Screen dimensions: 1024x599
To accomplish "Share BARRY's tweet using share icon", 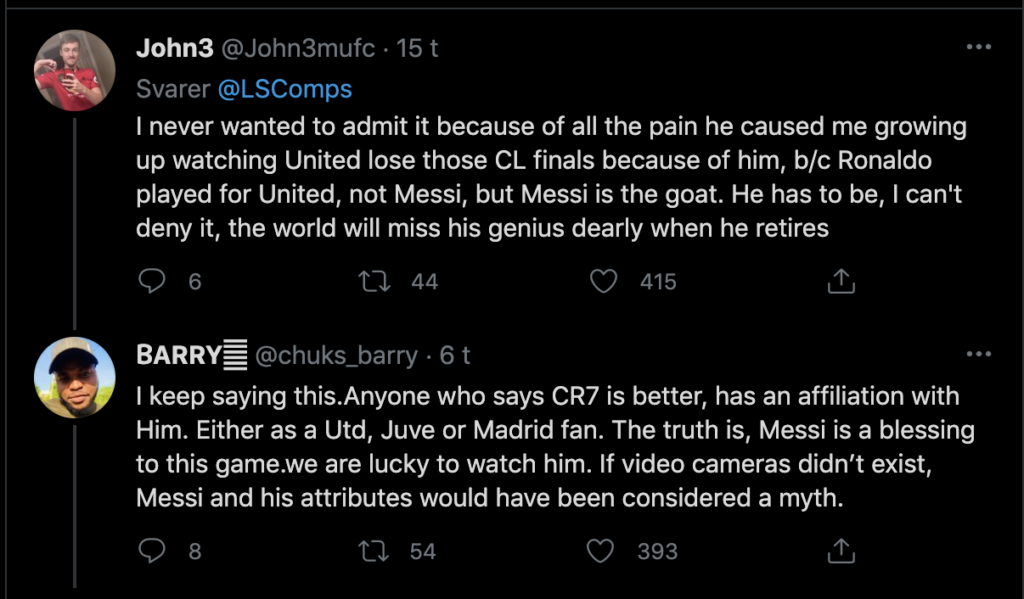I will pyautogui.click(x=840, y=551).
